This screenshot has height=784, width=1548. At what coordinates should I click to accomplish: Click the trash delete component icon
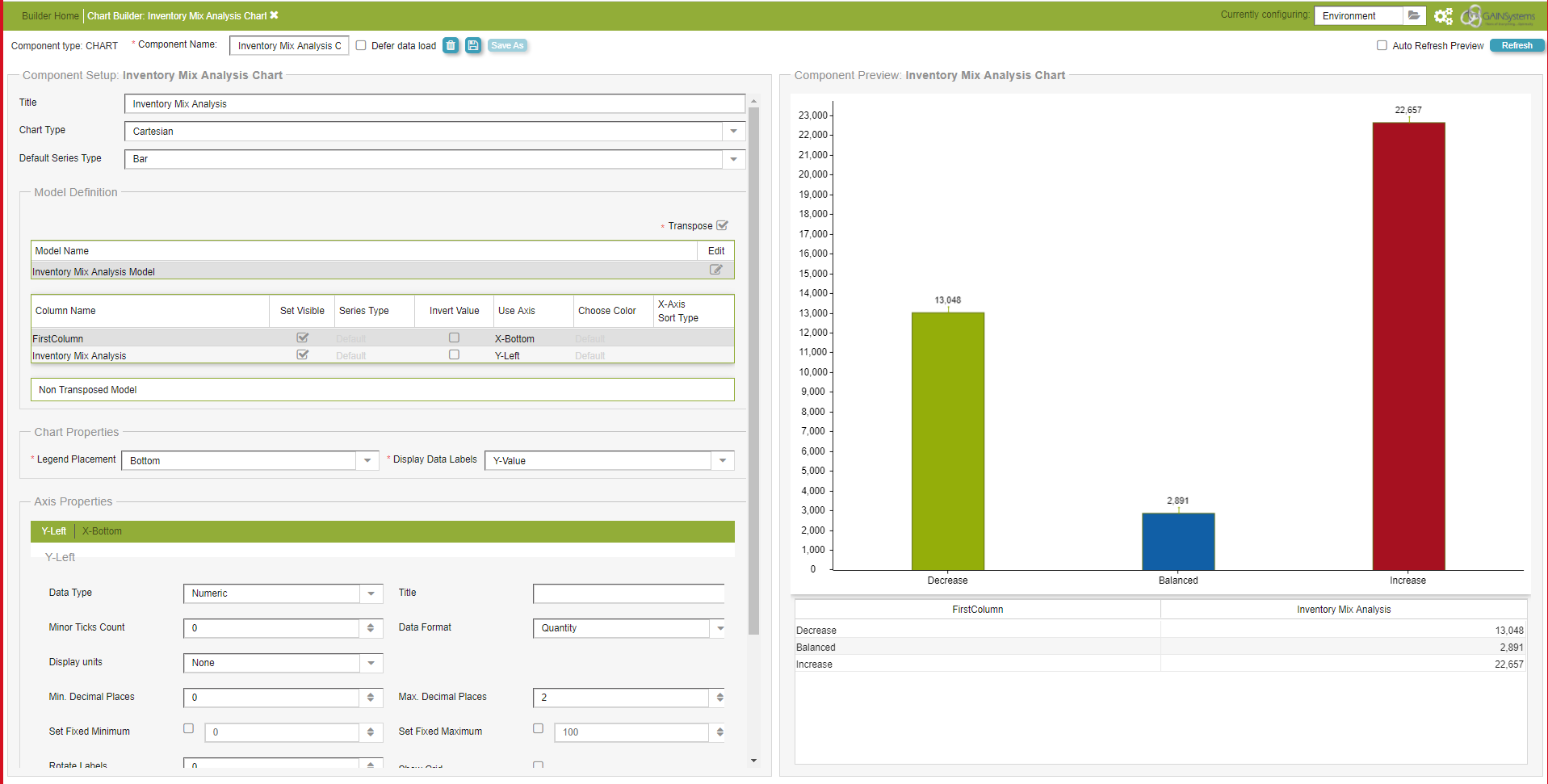(x=451, y=45)
